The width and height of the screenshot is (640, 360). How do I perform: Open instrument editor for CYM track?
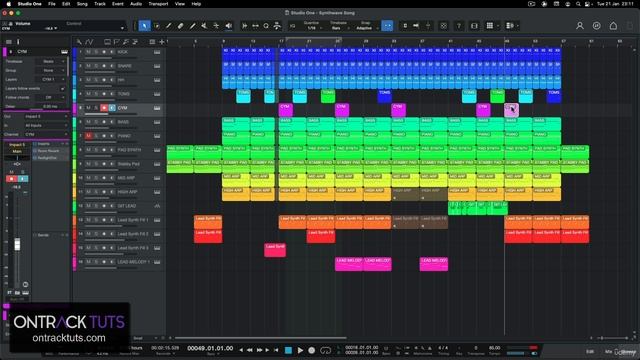click(157, 108)
